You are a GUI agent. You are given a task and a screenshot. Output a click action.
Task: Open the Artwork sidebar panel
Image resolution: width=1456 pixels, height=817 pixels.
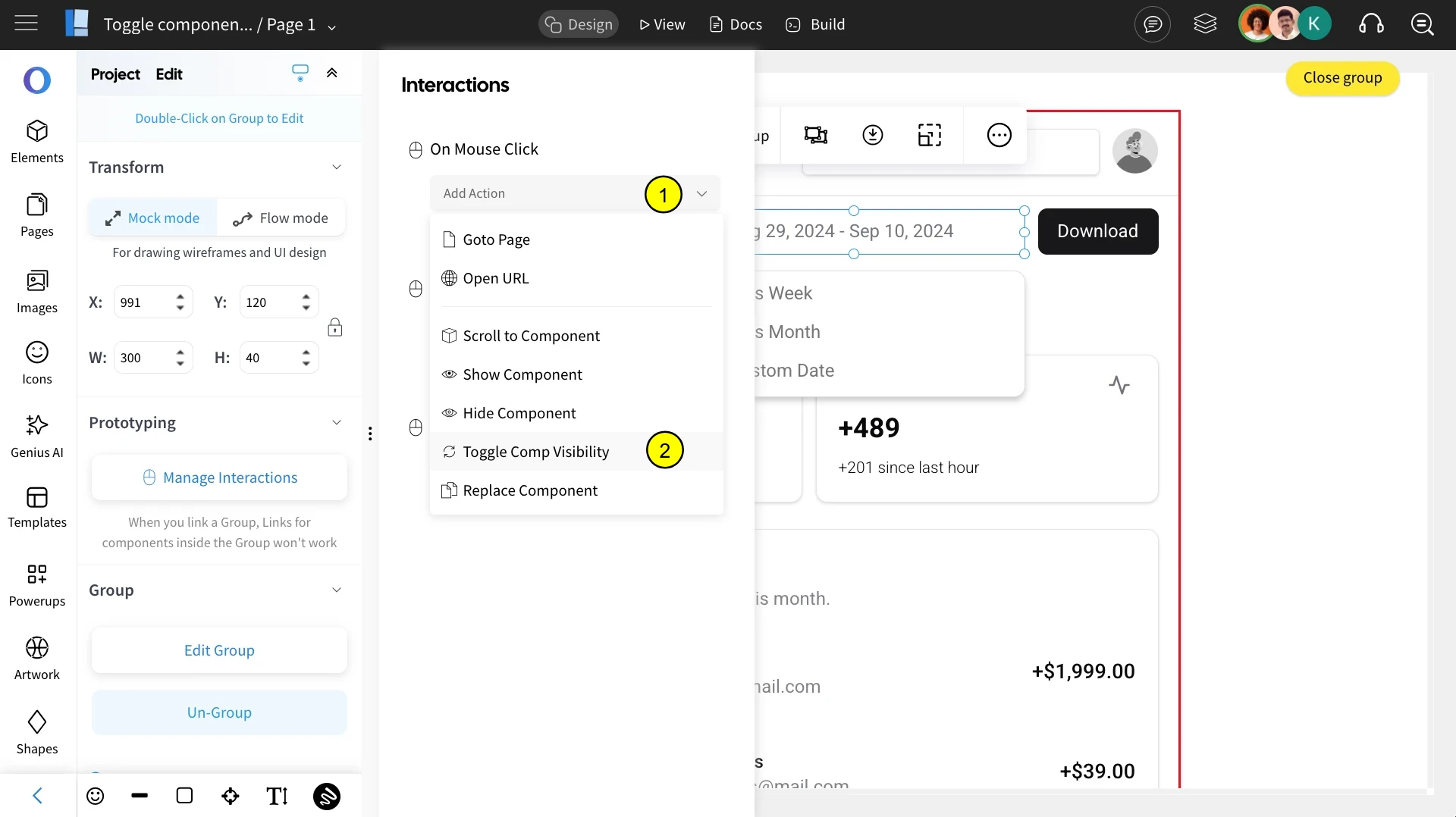(36, 659)
